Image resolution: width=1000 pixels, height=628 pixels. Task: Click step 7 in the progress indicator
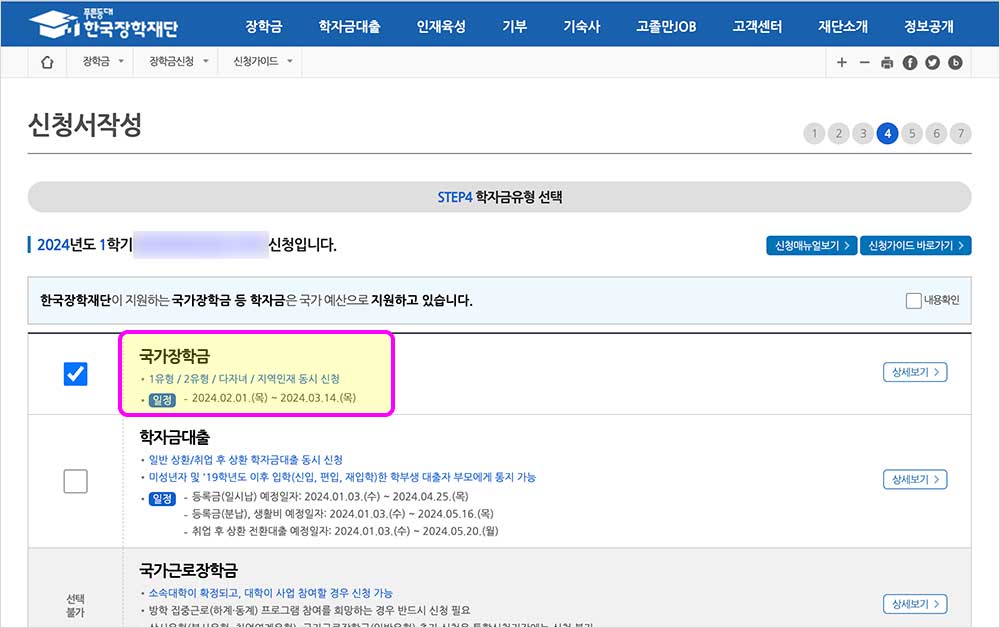click(x=961, y=133)
